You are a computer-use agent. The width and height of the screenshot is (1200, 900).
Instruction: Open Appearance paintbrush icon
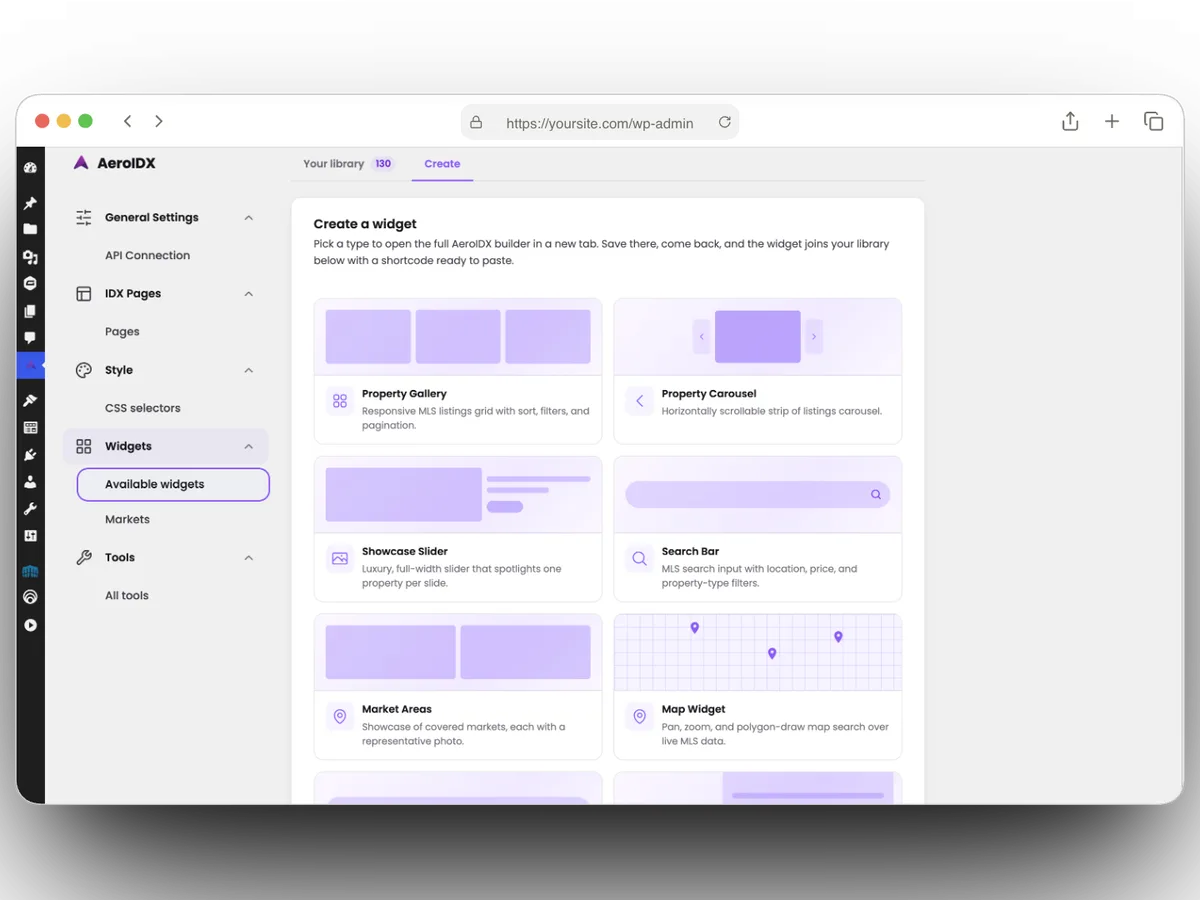[30, 400]
